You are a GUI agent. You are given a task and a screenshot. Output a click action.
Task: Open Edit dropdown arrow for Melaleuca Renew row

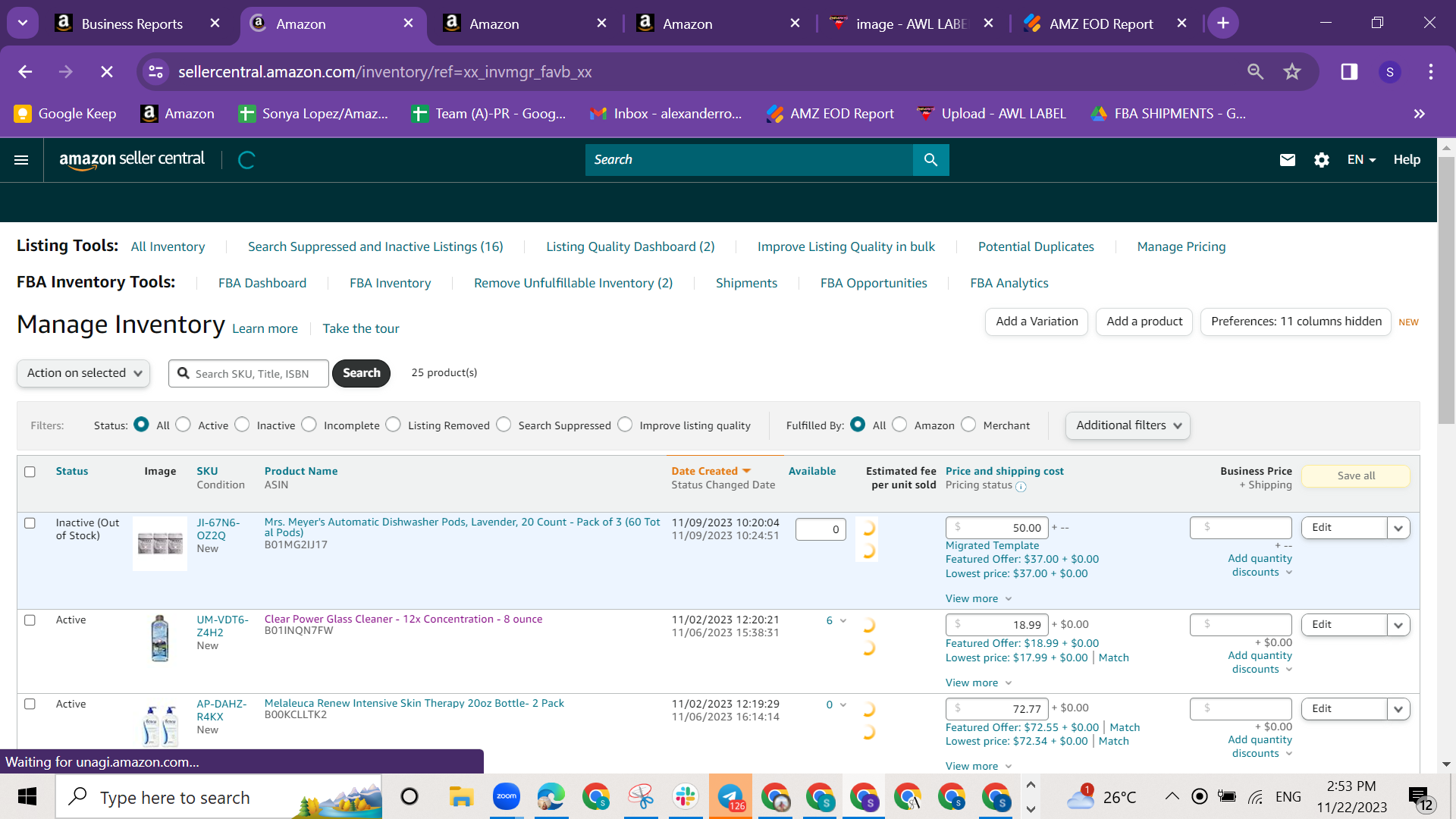coord(1398,709)
